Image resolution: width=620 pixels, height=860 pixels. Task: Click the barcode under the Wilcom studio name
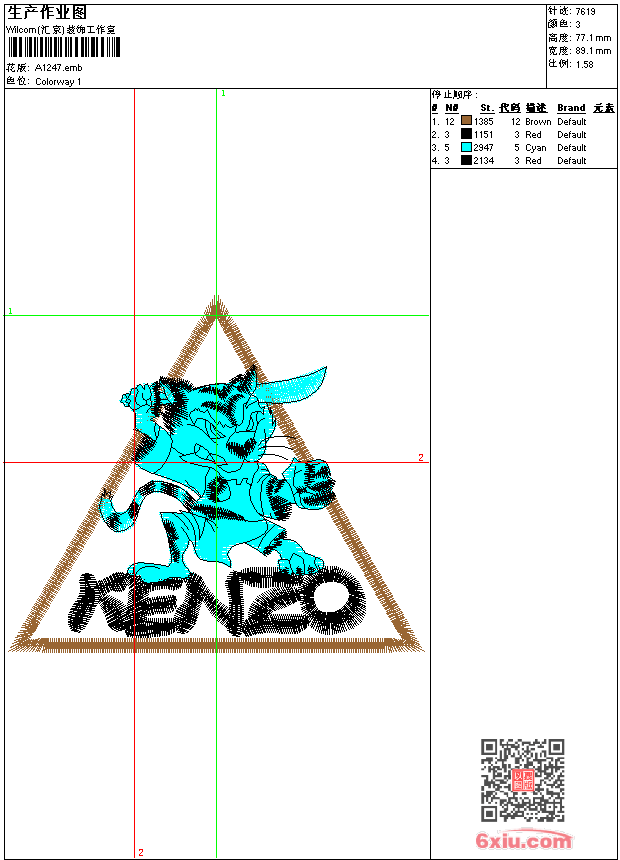(64, 47)
